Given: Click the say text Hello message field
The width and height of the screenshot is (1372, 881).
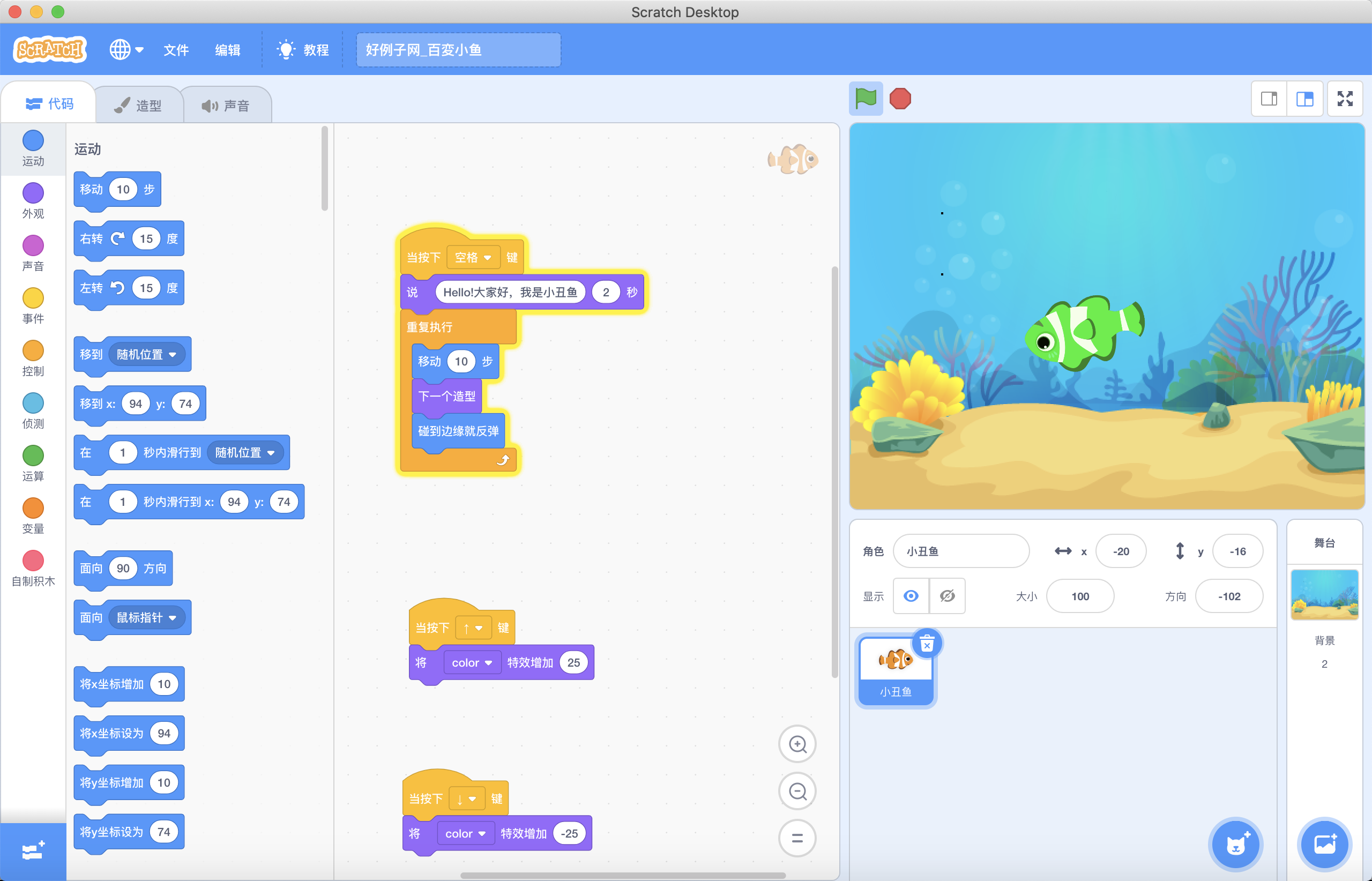Looking at the screenshot, I should pyautogui.click(x=510, y=293).
